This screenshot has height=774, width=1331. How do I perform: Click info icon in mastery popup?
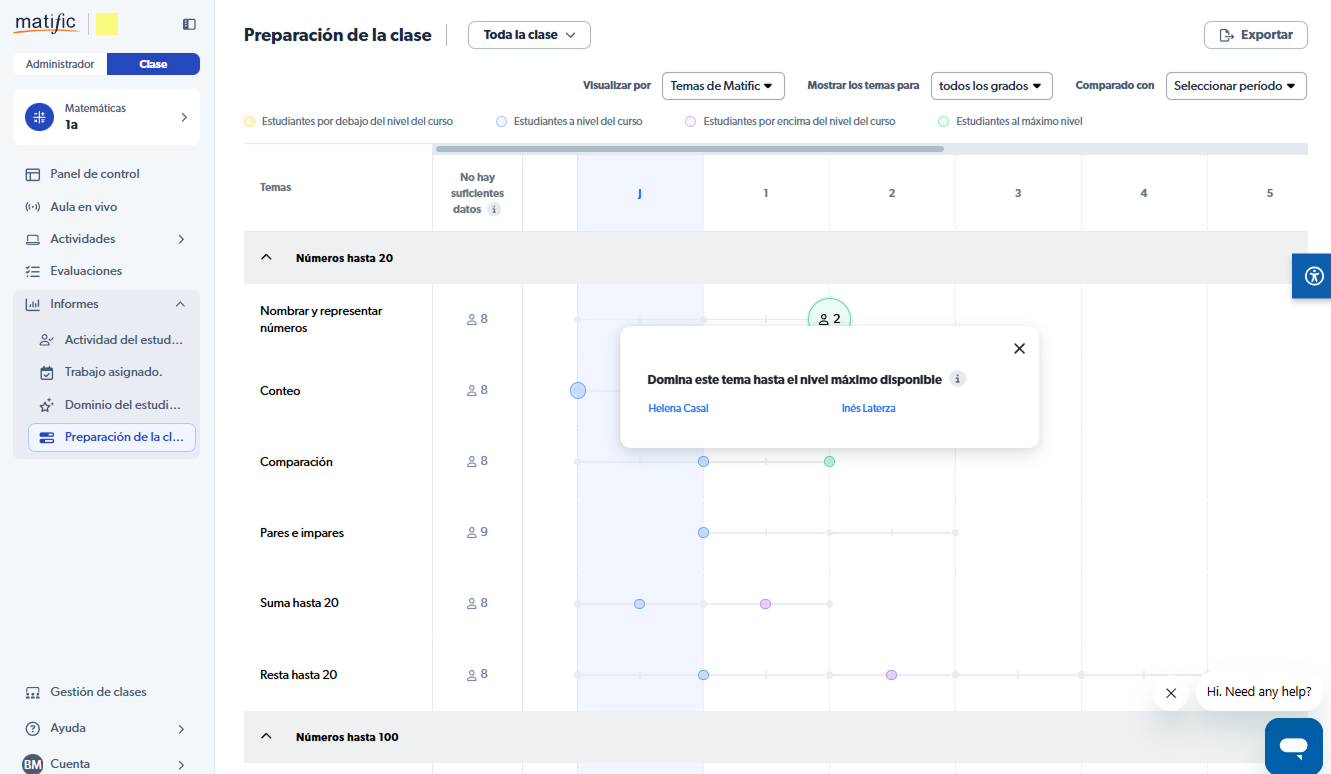(x=957, y=379)
